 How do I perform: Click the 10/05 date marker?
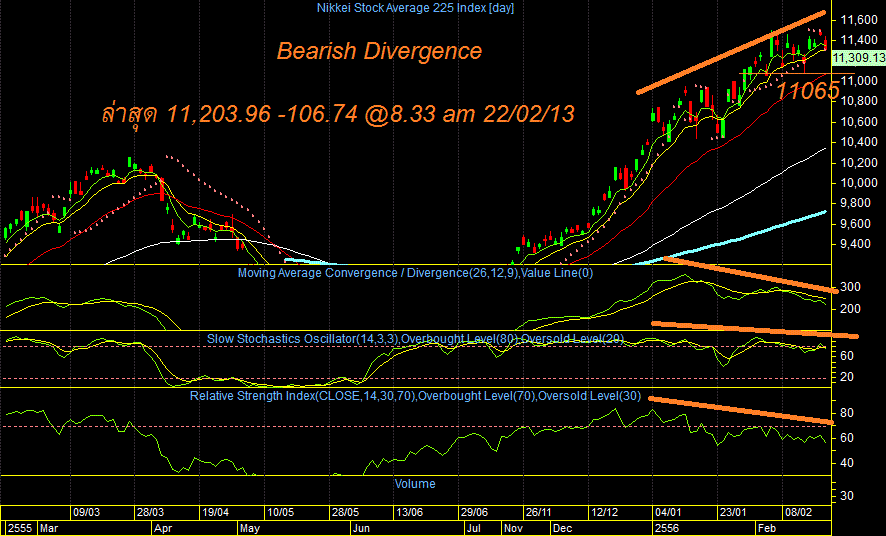(x=281, y=513)
